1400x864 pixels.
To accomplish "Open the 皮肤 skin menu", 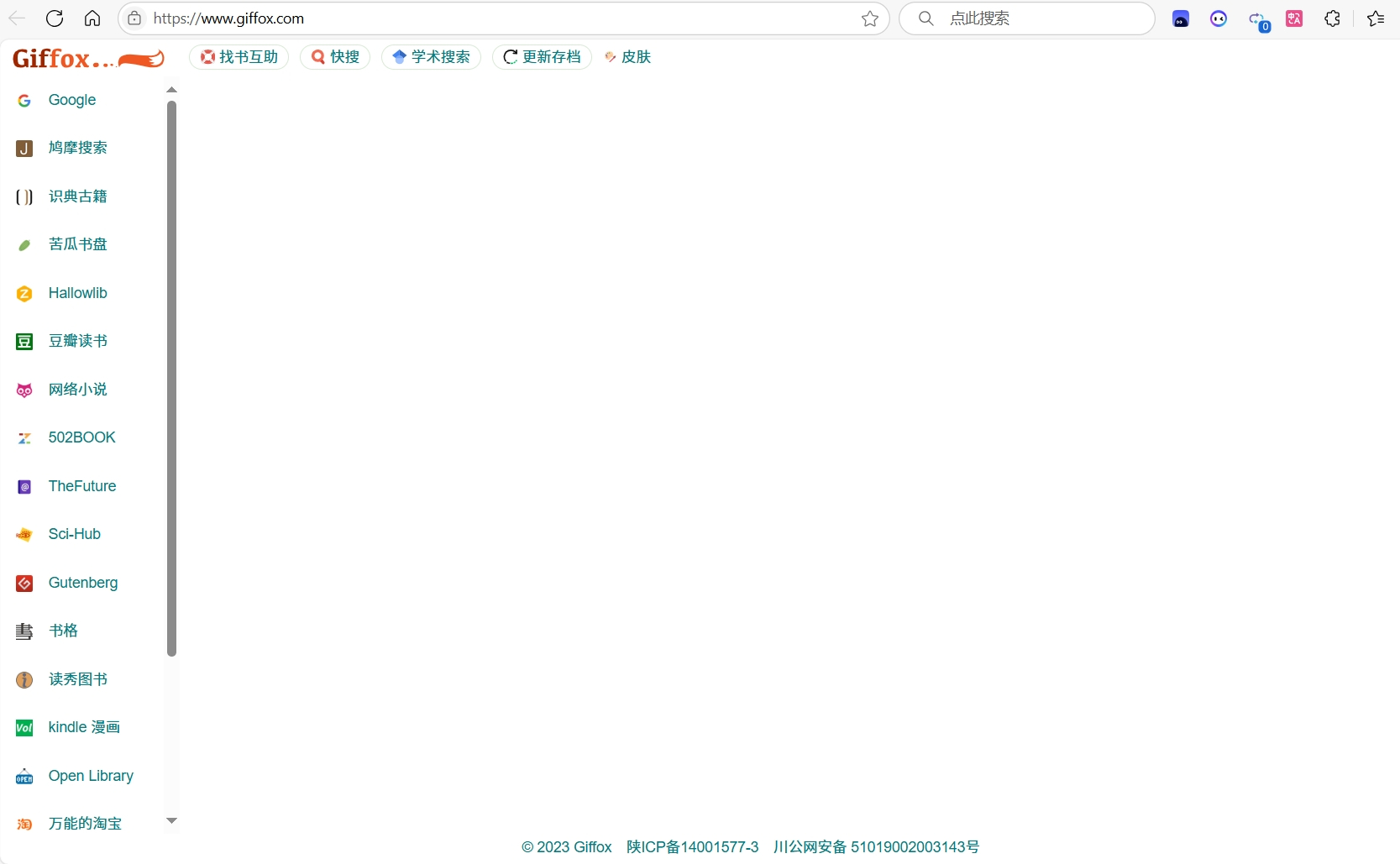I will (x=628, y=57).
